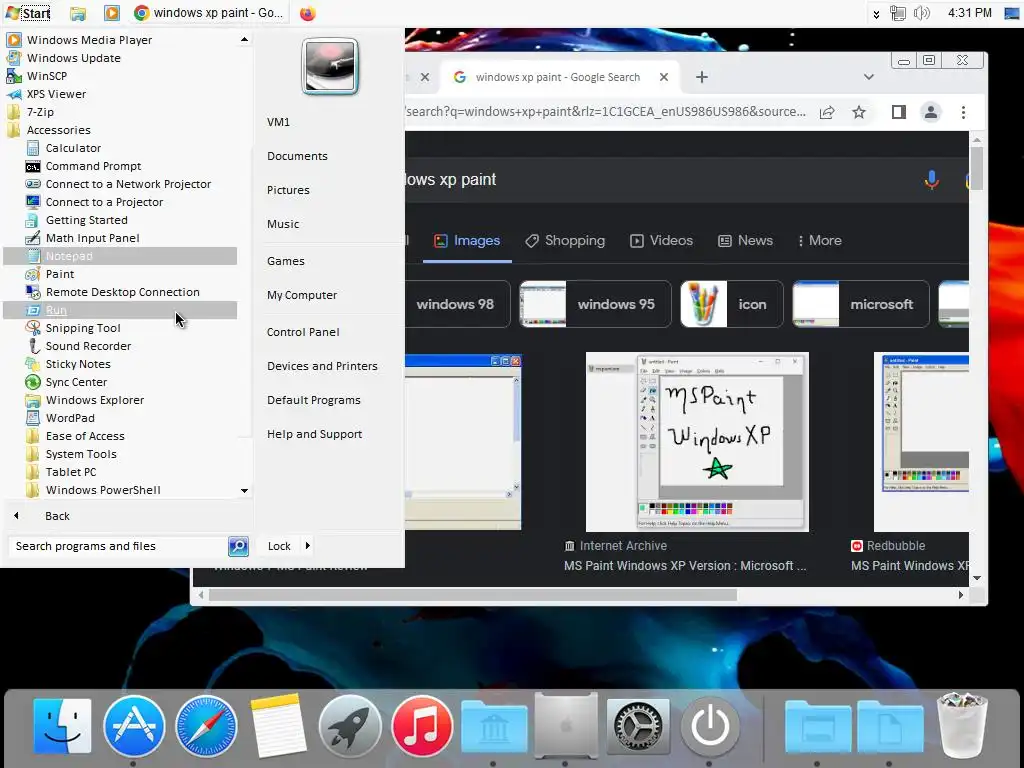The image size is (1024, 768).
Task: Open Chrome profile avatar button
Action: pyautogui.click(x=931, y=112)
